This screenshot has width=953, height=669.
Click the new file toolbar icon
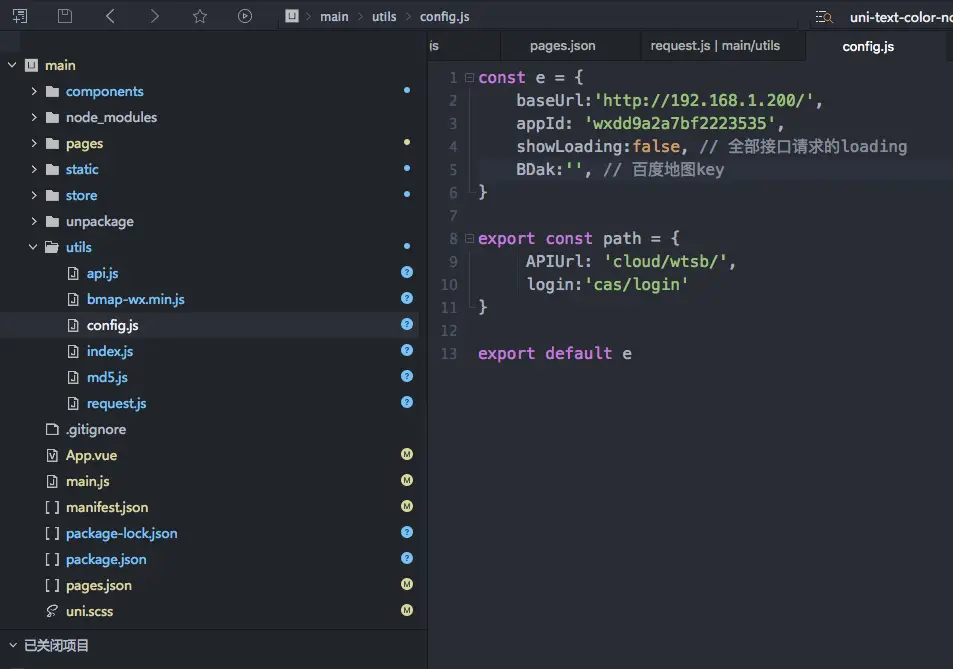pyautogui.click(x=20, y=16)
